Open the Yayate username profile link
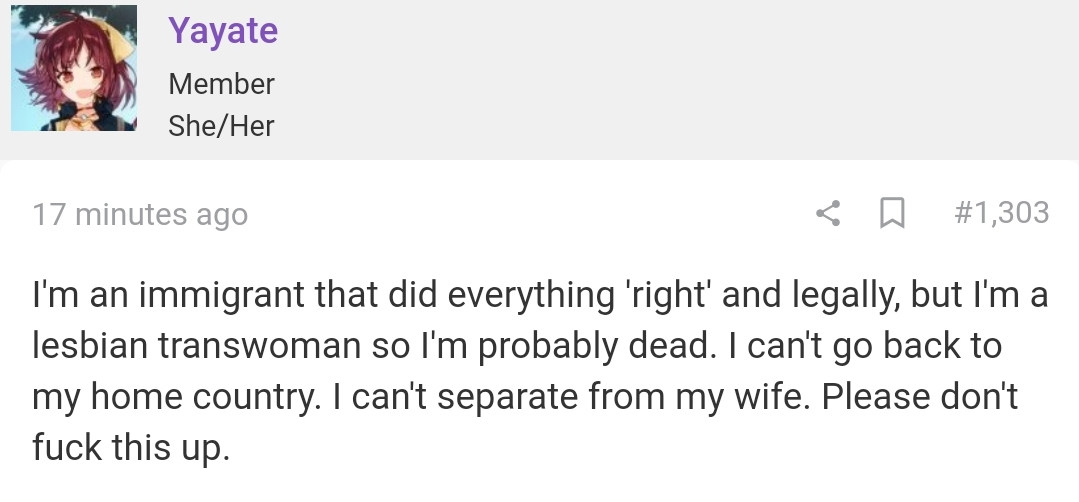This screenshot has height=502, width=1079. point(223,31)
